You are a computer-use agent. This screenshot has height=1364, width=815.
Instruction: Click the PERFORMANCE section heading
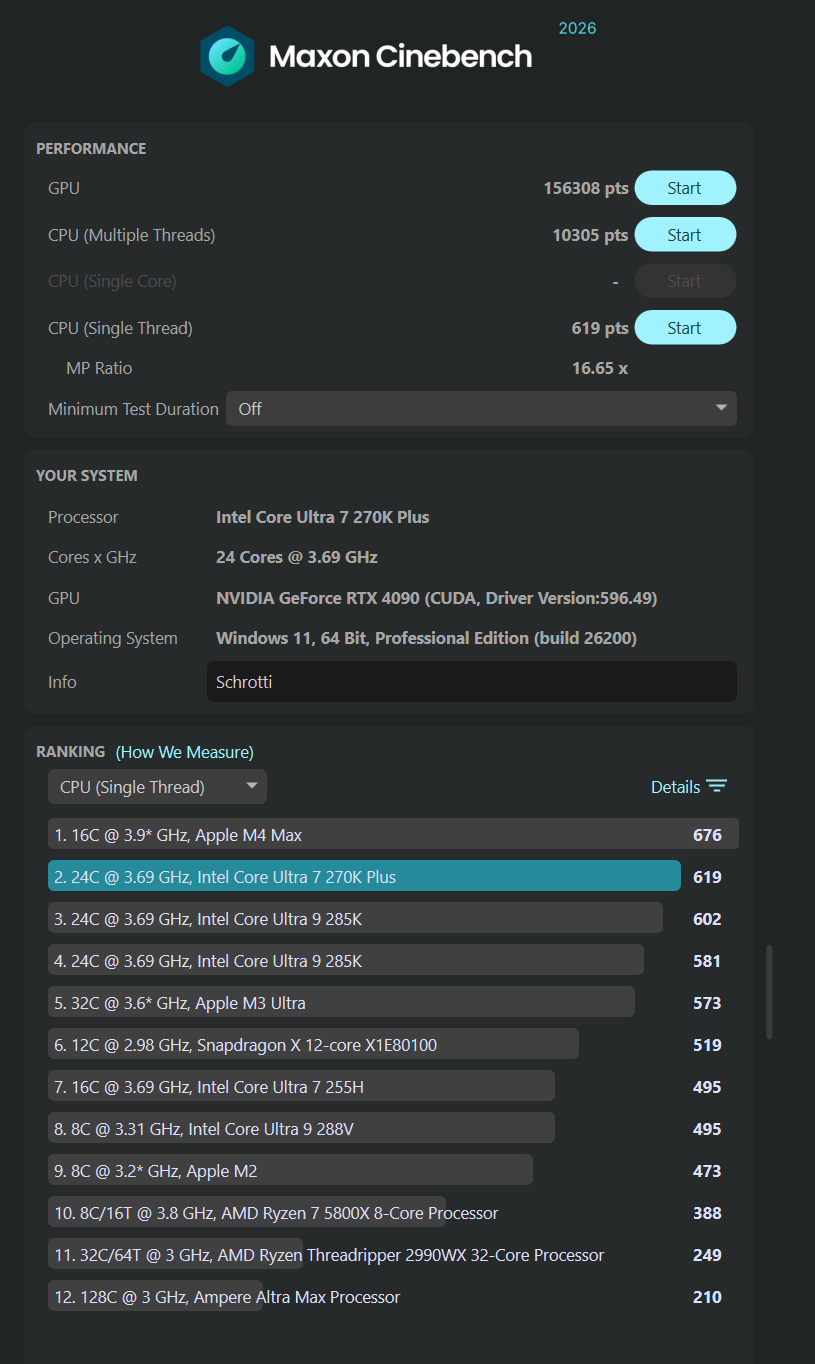[91, 149]
